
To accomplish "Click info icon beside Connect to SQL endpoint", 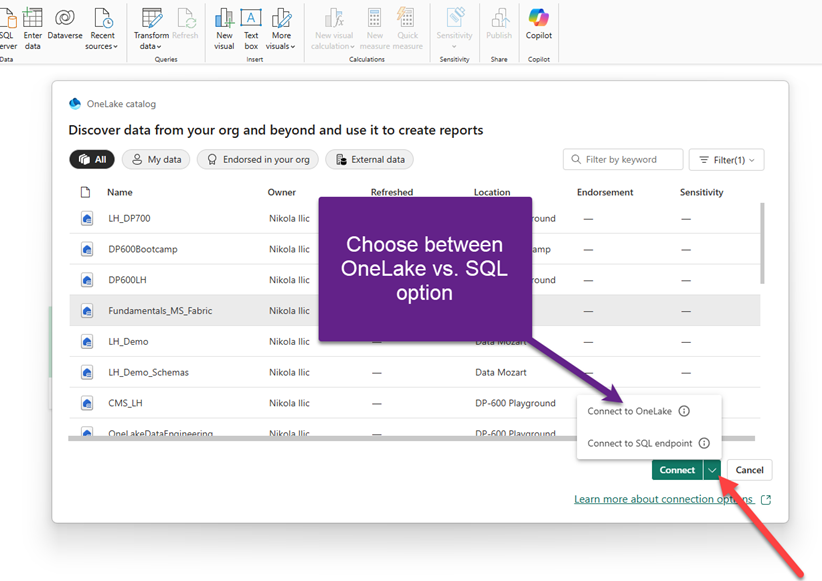I will tap(704, 444).
